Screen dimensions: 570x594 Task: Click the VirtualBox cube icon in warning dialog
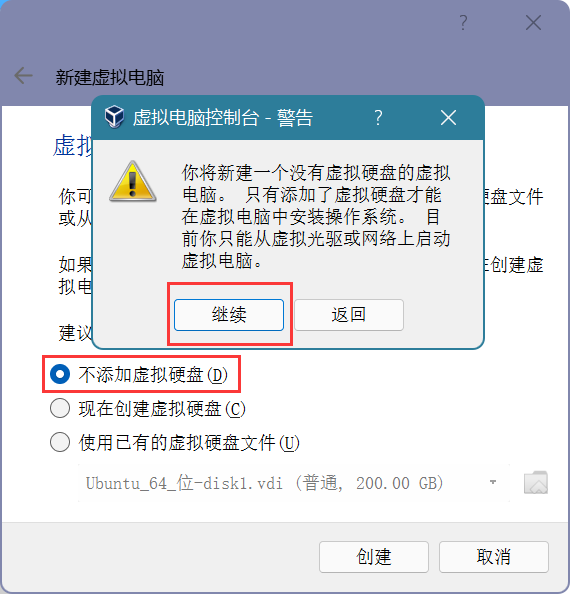click(114, 117)
